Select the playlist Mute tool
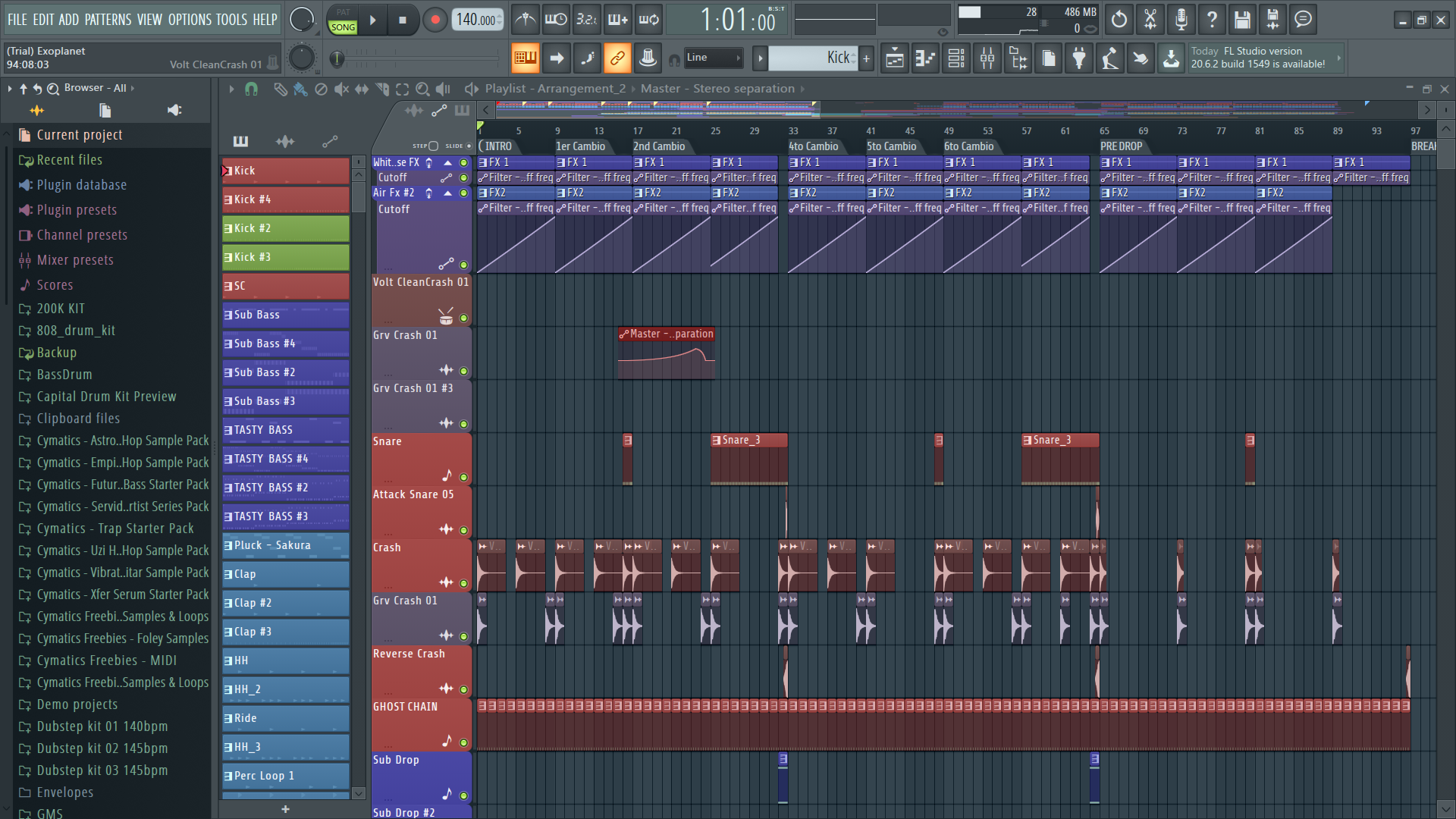This screenshot has width=1456, height=819. coord(341,89)
